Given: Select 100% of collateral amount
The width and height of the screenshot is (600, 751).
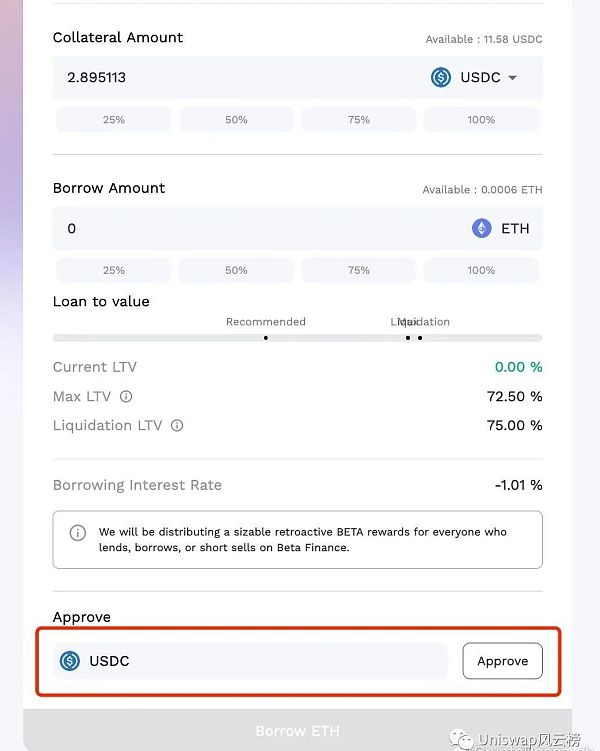Looking at the screenshot, I should pos(481,120).
